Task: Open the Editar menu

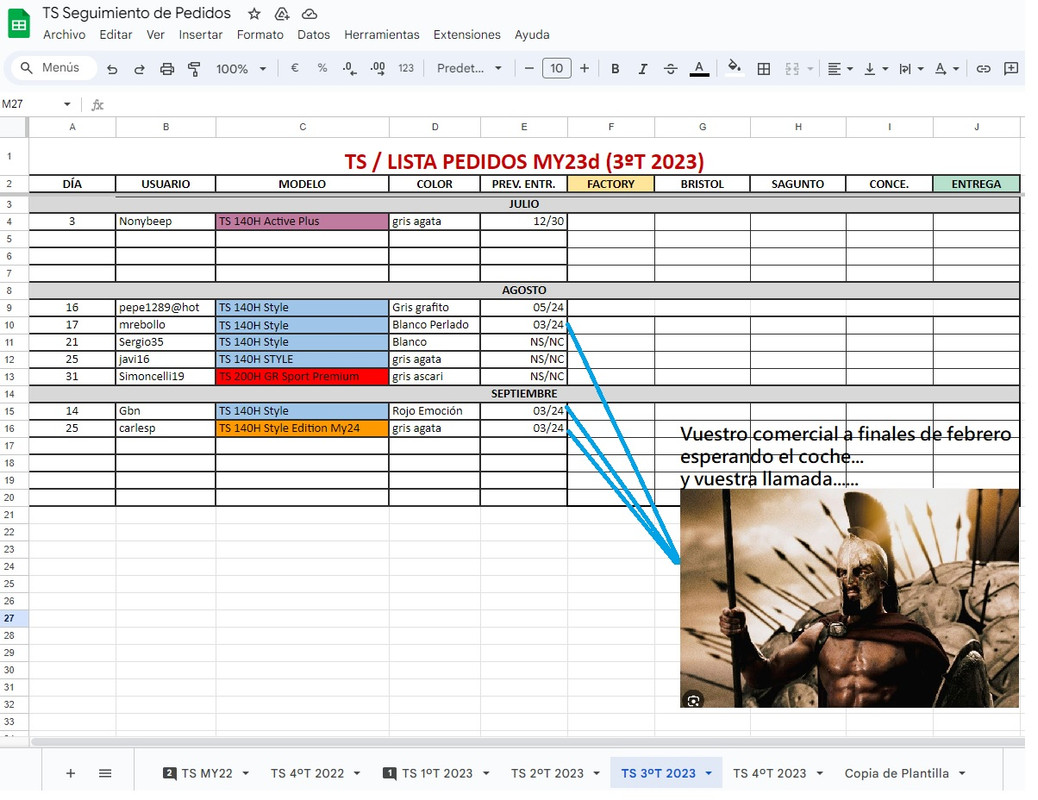Action: [116, 34]
